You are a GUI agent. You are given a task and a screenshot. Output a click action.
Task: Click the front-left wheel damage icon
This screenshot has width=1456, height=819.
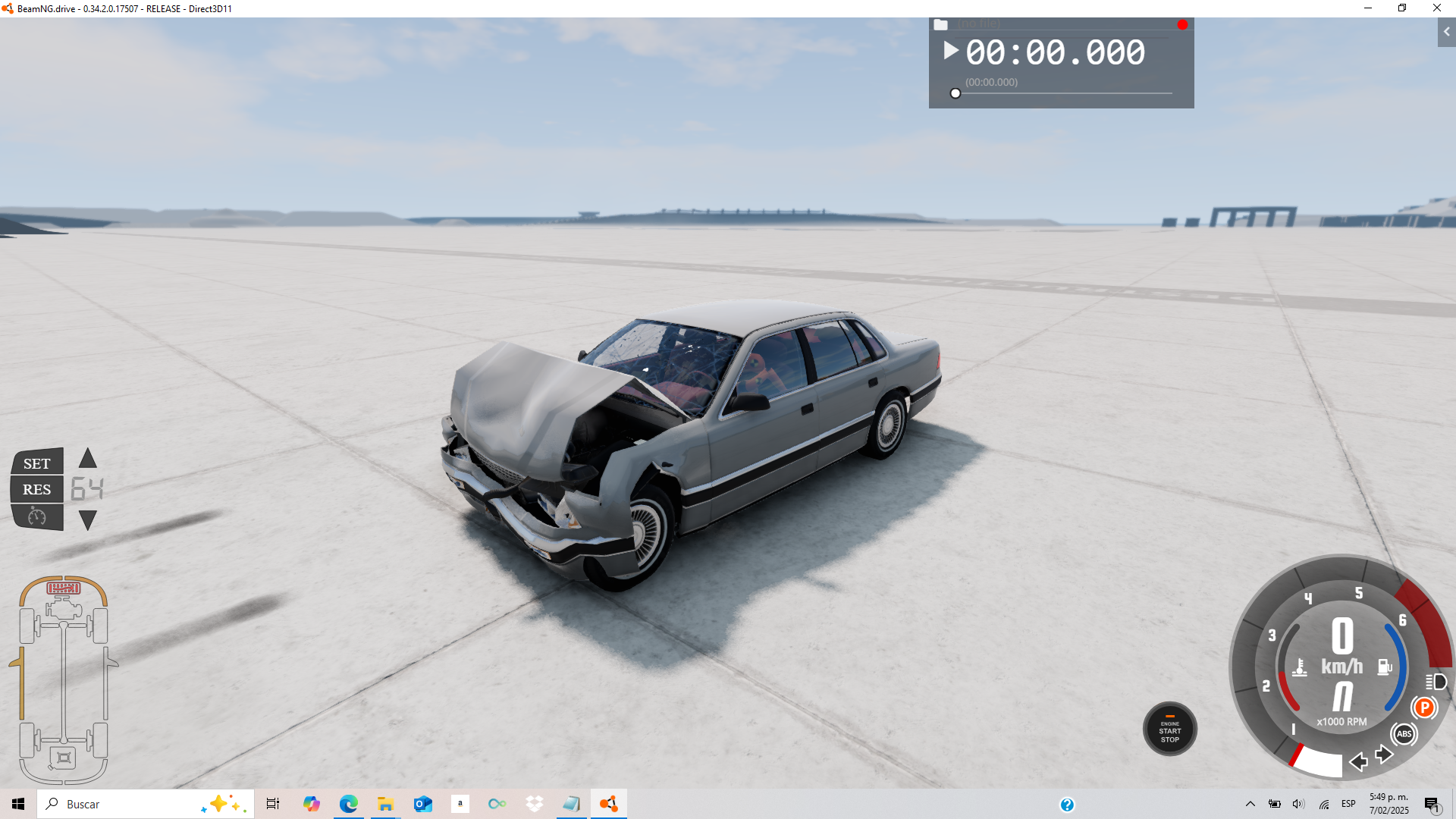[28, 626]
